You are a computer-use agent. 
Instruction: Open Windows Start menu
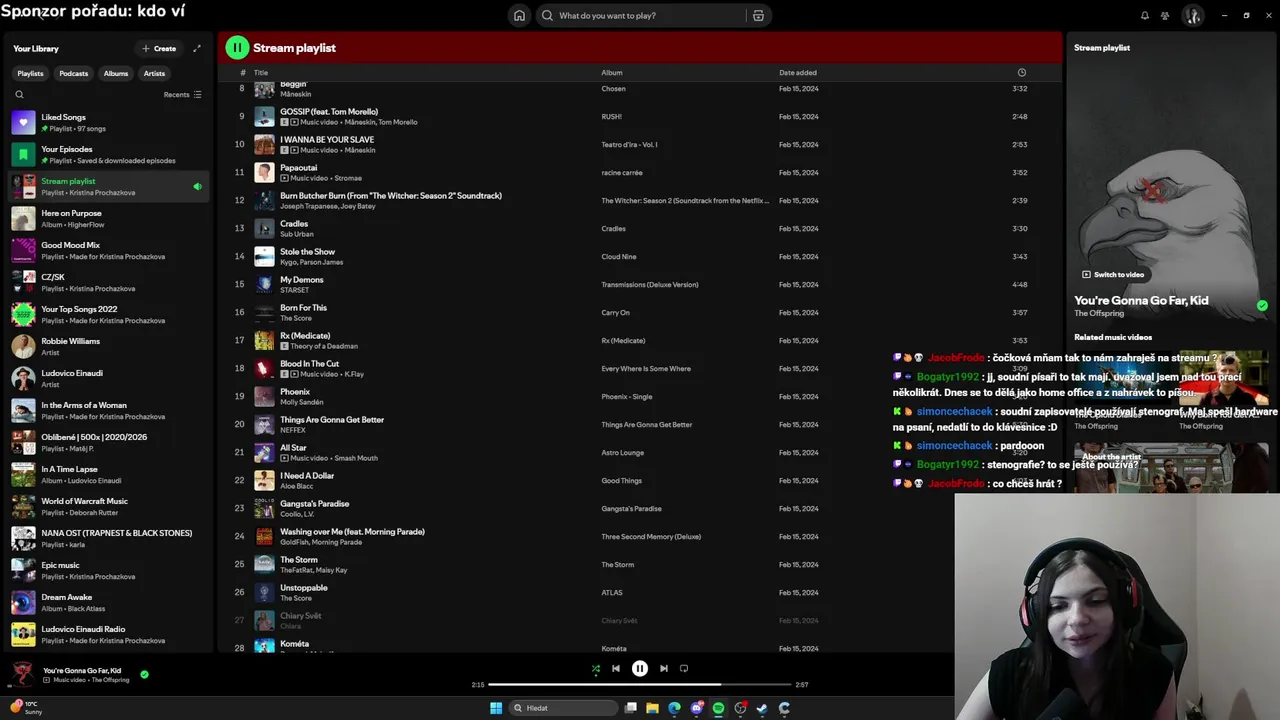coord(496,708)
